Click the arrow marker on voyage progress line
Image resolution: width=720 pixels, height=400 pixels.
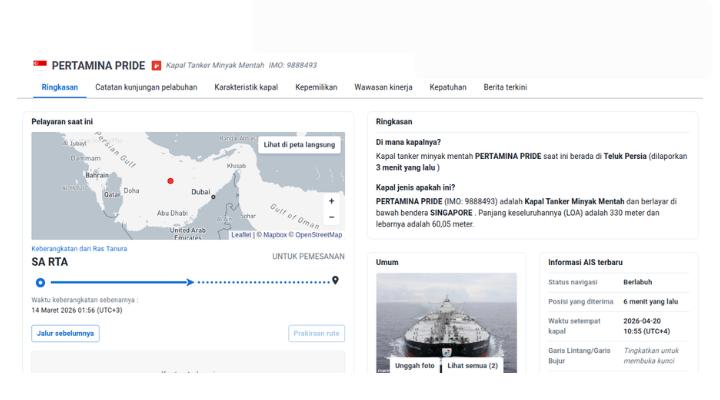190,281
